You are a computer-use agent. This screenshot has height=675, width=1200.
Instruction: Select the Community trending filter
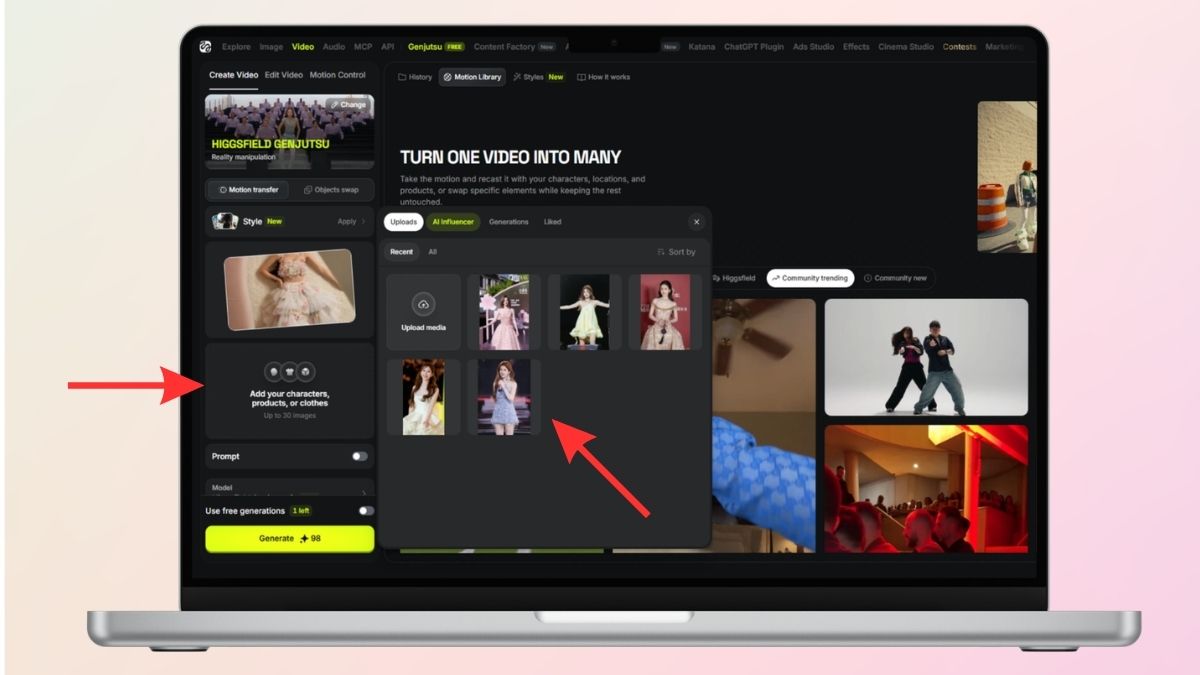coord(810,278)
